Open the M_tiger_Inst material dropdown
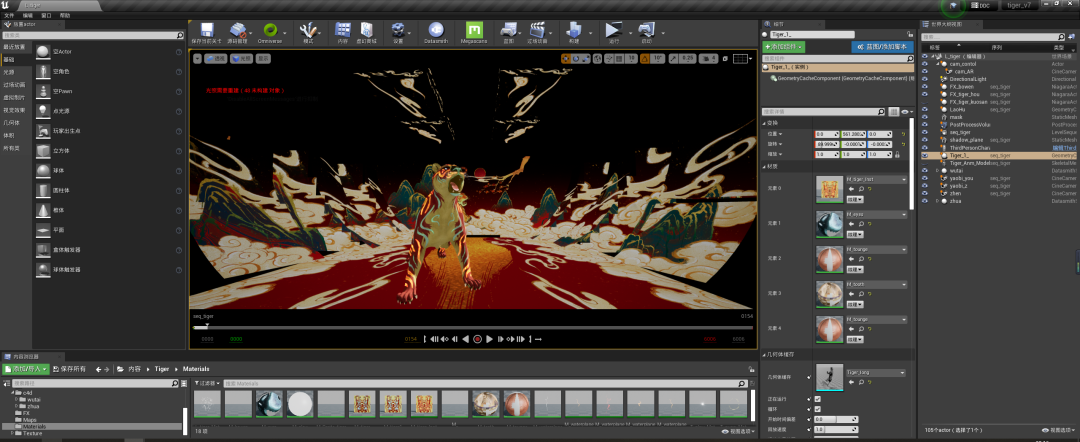This screenshot has height=442, width=1080. [877, 179]
